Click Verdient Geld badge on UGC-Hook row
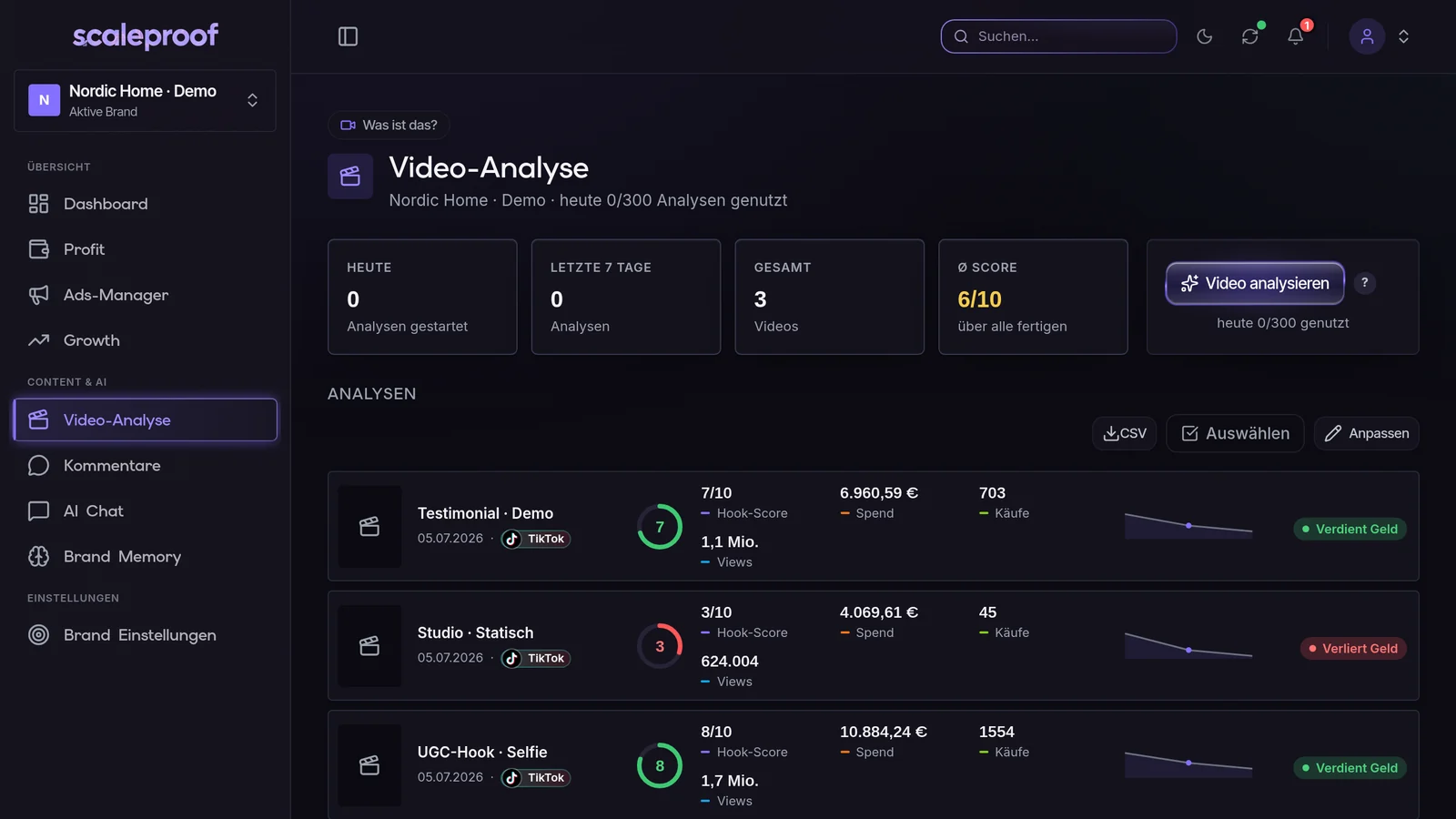Screen dimensions: 1456x819 (1350, 768)
